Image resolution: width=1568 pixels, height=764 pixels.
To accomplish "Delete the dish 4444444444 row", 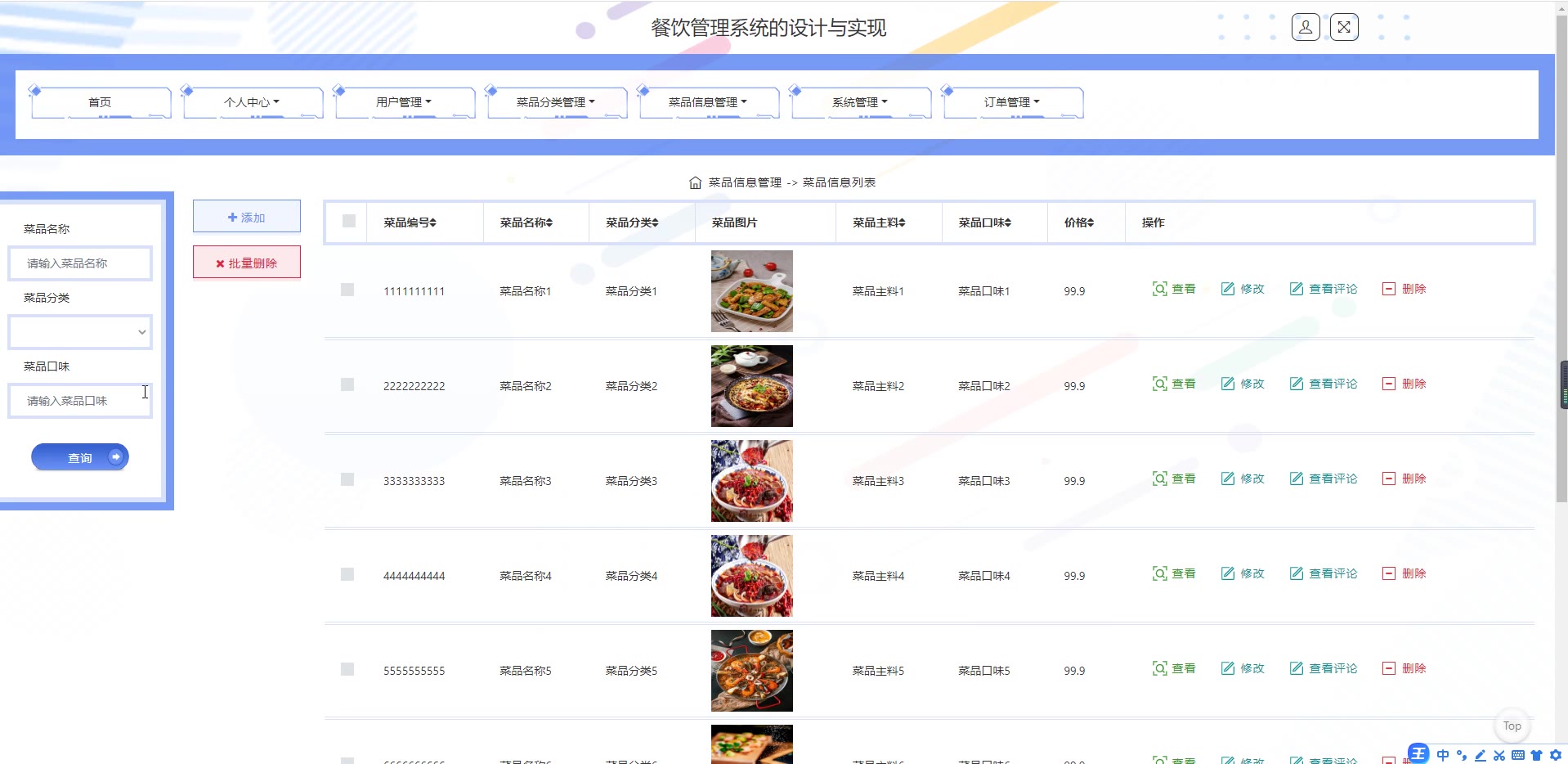I will [x=1404, y=573].
